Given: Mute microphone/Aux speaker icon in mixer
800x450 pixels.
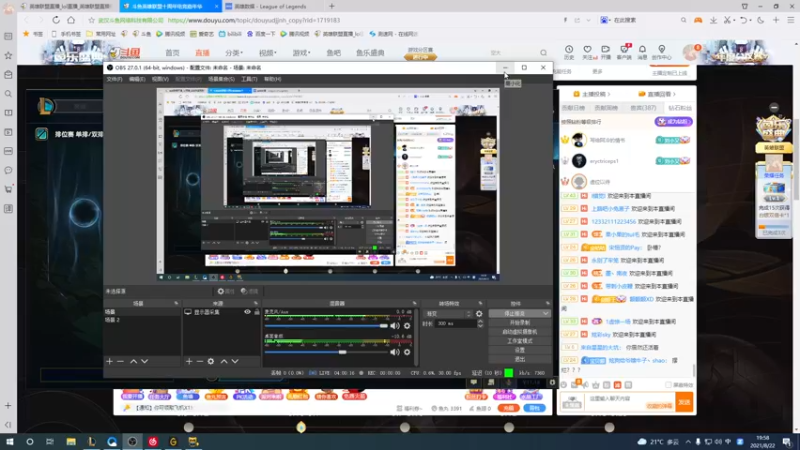Looking at the screenshot, I should tap(395, 326).
